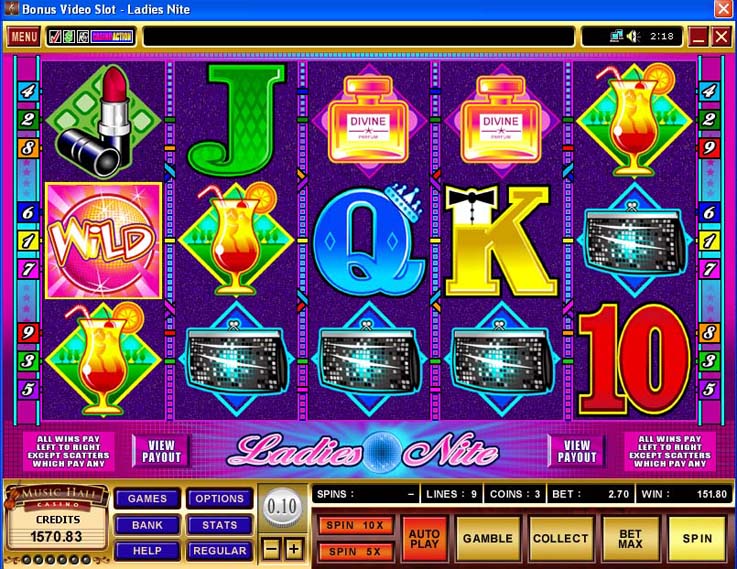The width and height of the screenshot is (737, 569).
Task: Open the Options menu
Action: (x=220, y=499)
